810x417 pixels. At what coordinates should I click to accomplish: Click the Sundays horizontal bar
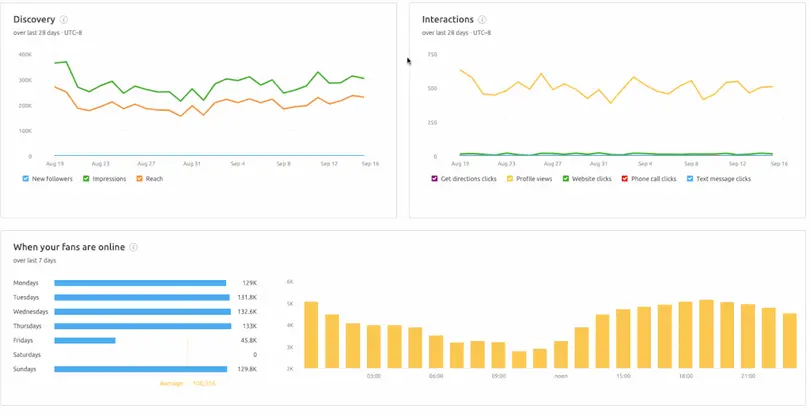pos(140,369)
